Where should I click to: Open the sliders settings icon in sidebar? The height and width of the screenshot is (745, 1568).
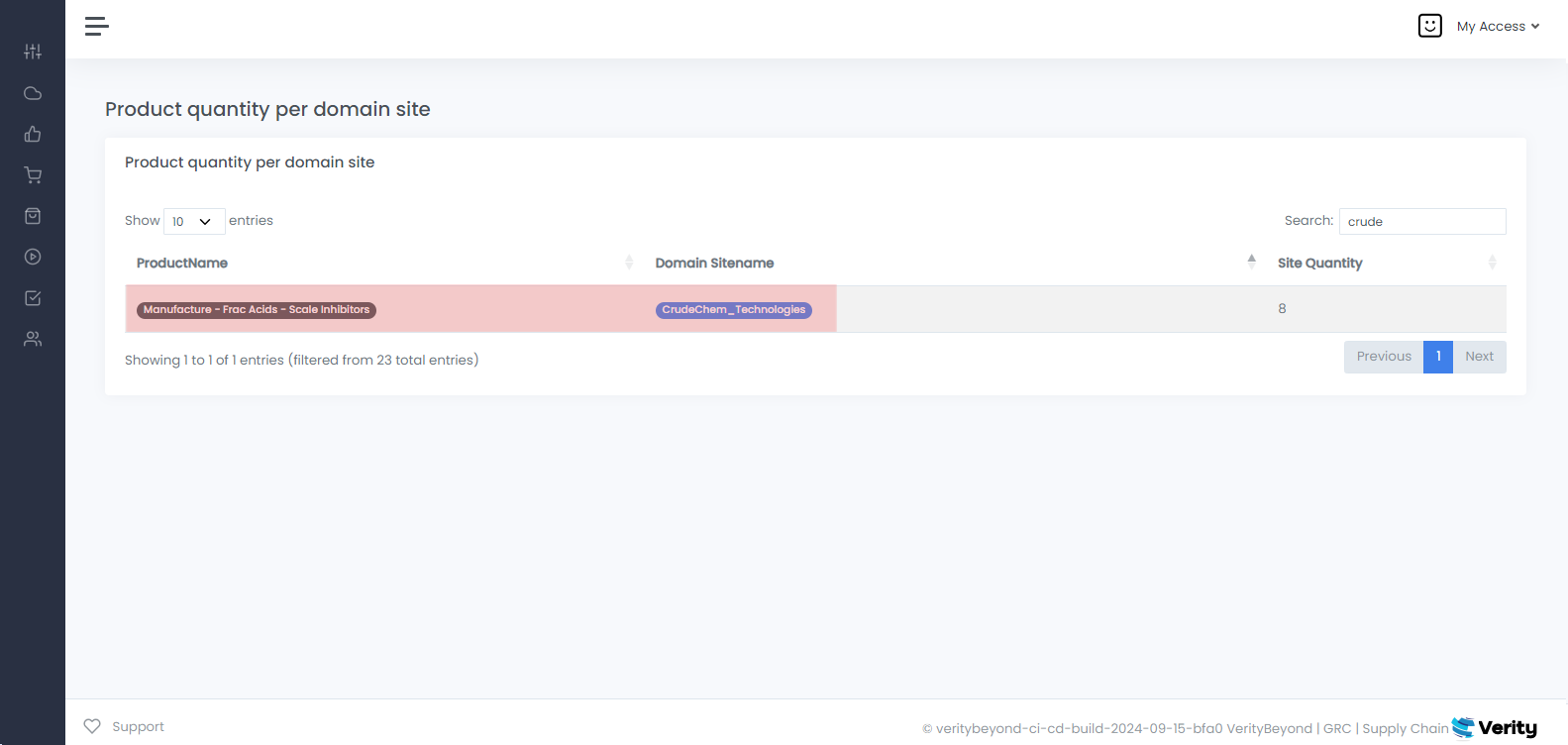[x=33, y=52]
